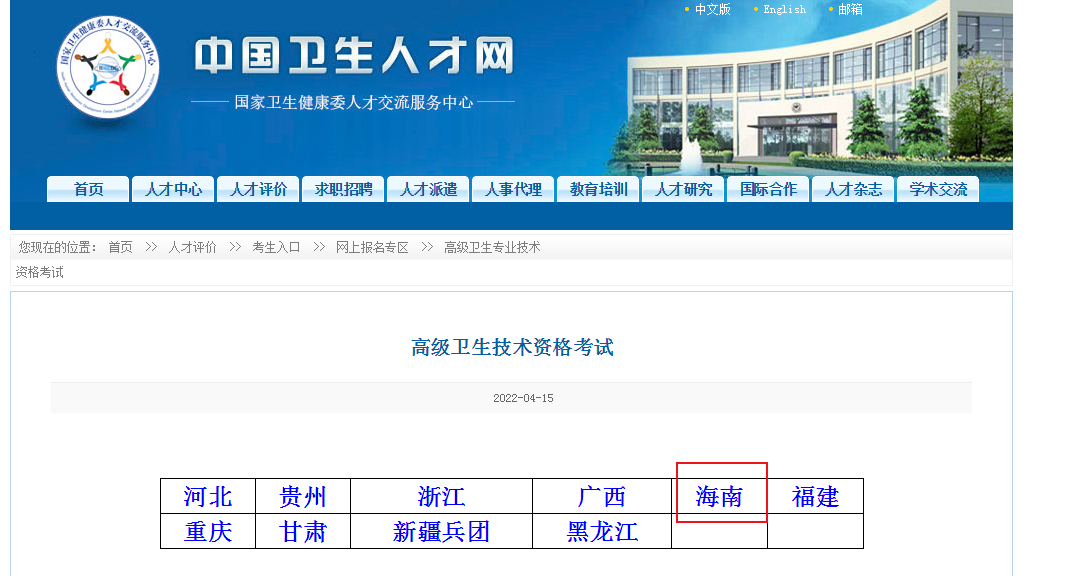Open 求职招聘 menu item
The image size is (1070, 576).
pyautogui.click(x=343, y=189)
